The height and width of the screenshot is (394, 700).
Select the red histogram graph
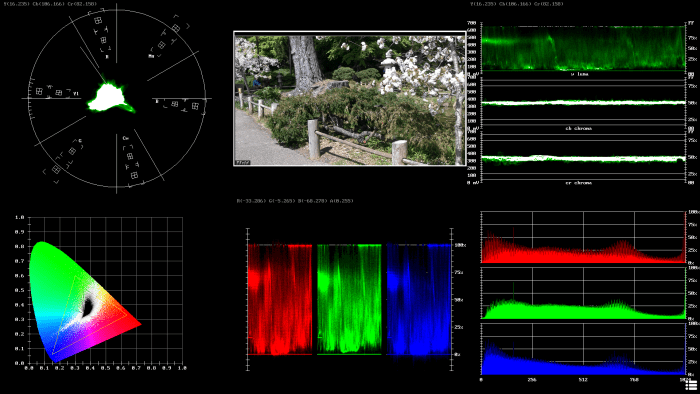[x=583, y=237]
